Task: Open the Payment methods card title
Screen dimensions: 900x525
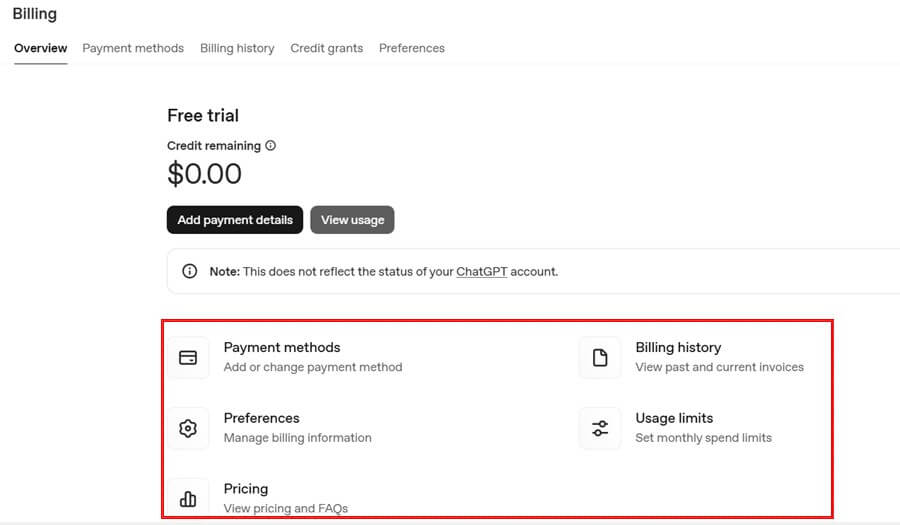Action: (x=282, y=348)
